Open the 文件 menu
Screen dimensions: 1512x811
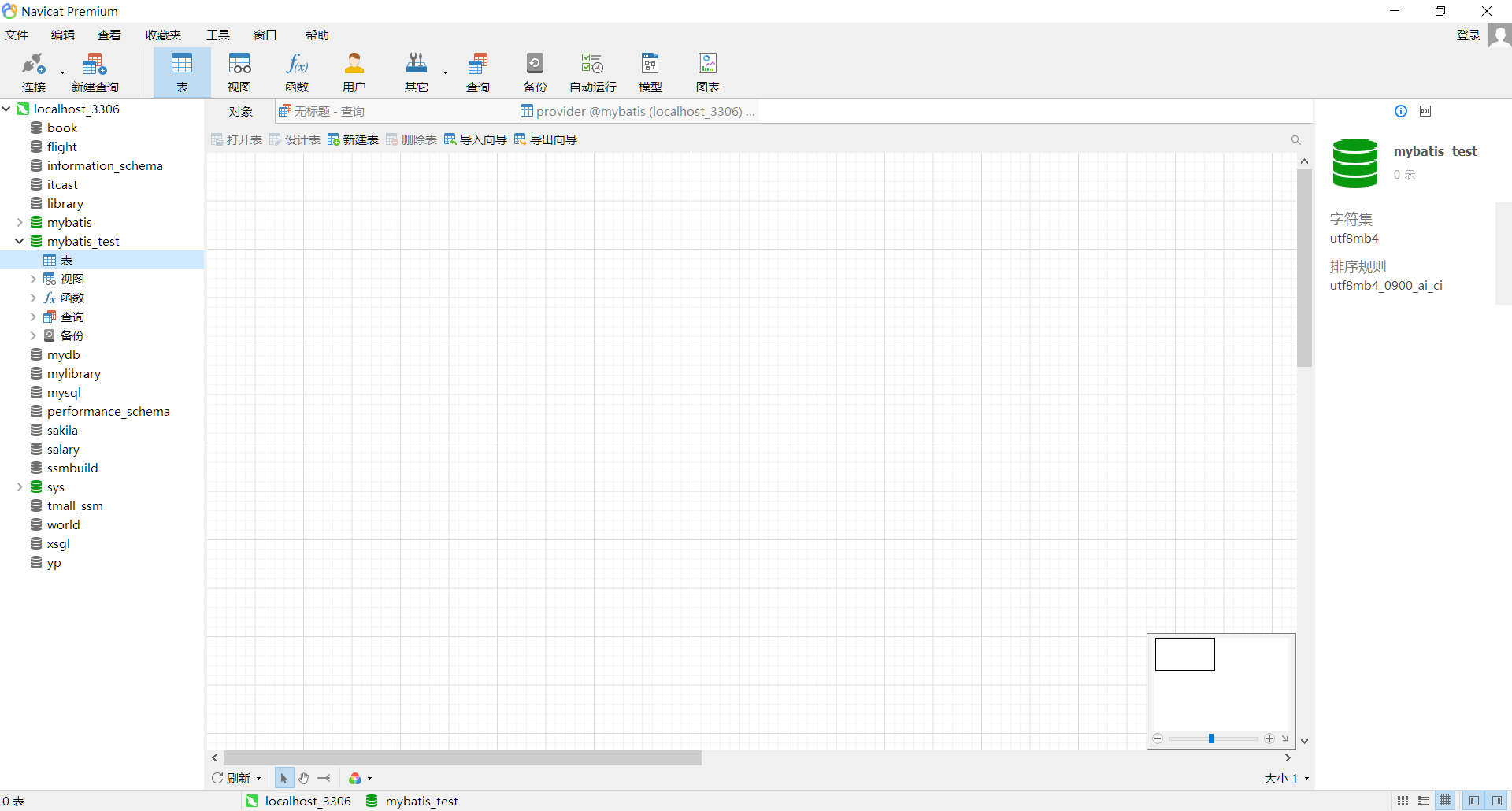click(17, 35)
